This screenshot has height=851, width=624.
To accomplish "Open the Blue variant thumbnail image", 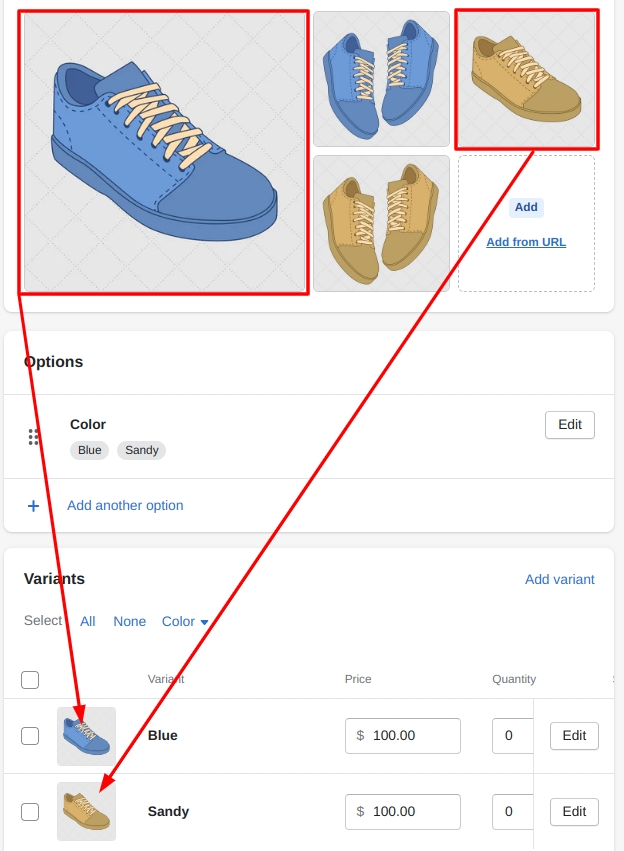I will 86,736.
